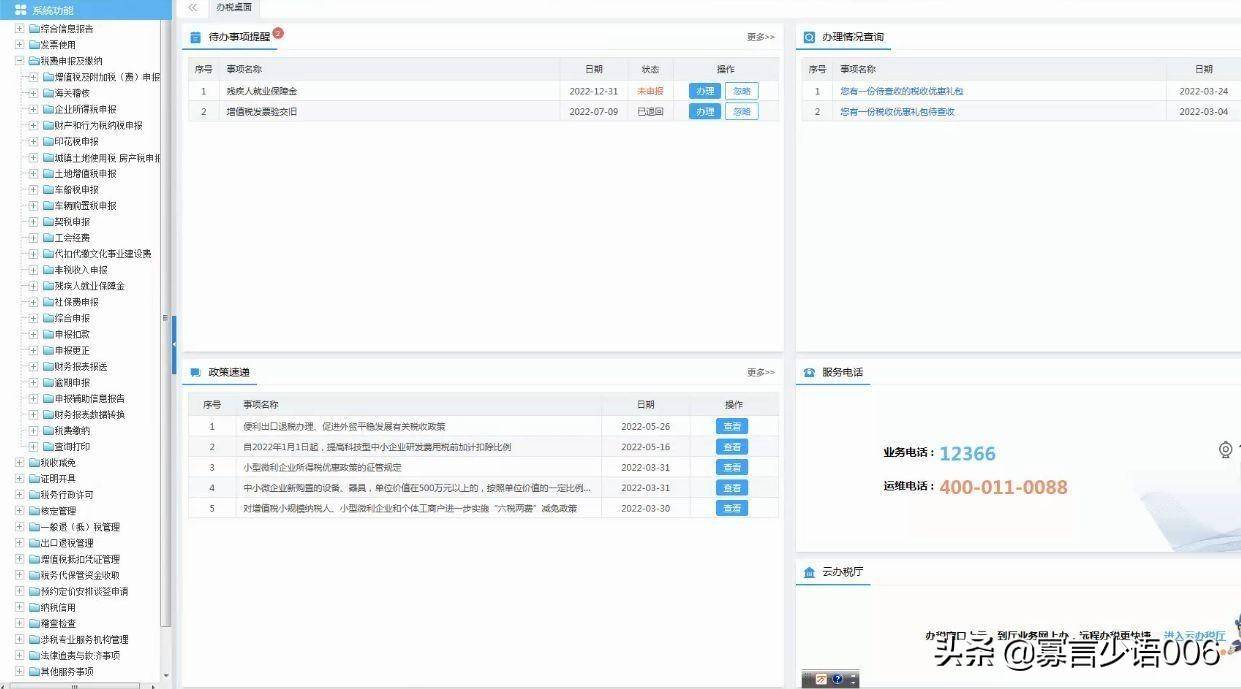Click 查看 for the 中小微企业新购置设备 policy
This screenshot has height=689, width=1241.
732,488
